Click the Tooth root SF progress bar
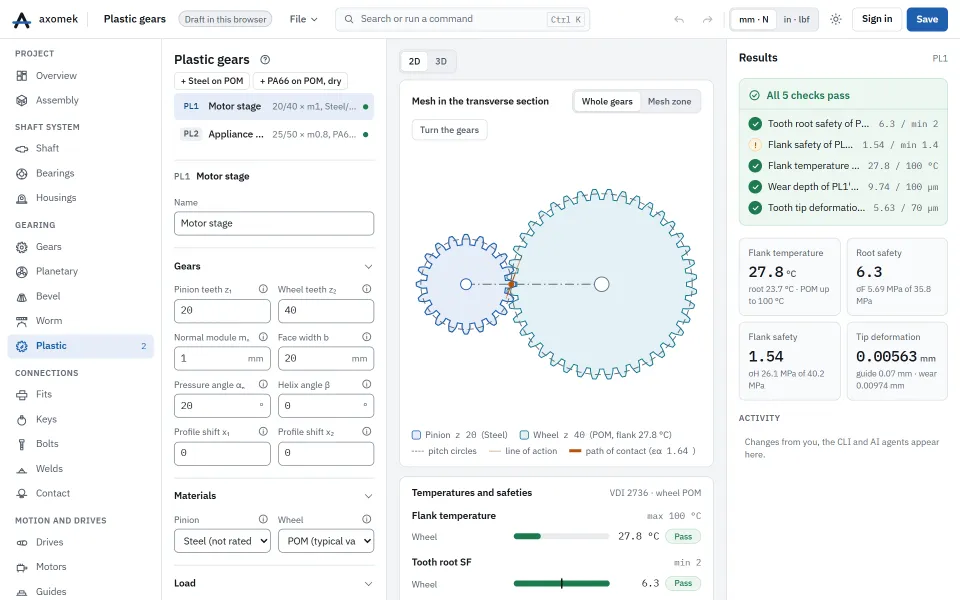Image resolution: width=960 pixels, height=600 pixels. pyautogui.click(x=561, y=583)
